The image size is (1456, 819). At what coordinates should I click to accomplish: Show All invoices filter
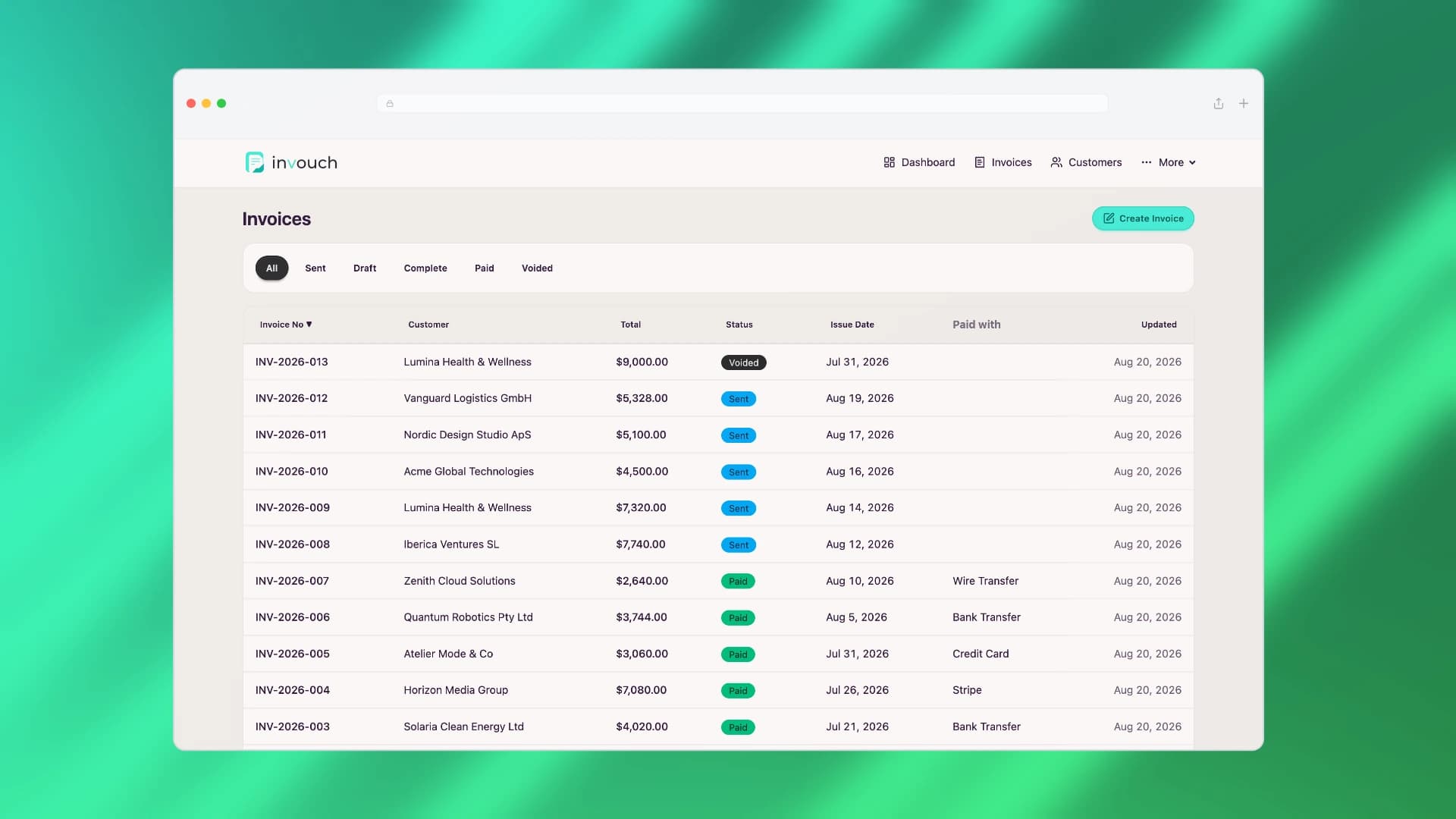[271, 268]
